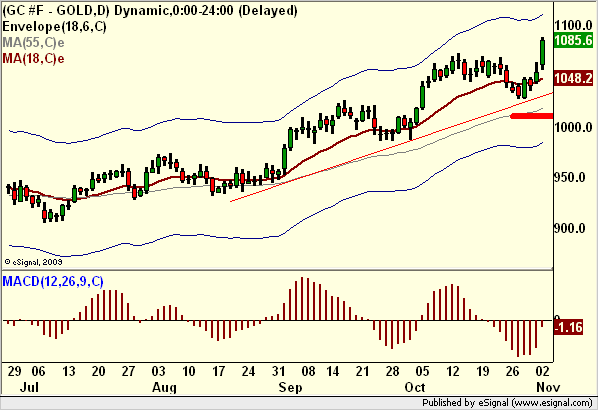Click the chart title "(GC #F - GOLD,D) Dynamic,0:00-24:00 (Delayed)"

click(150, 10)
